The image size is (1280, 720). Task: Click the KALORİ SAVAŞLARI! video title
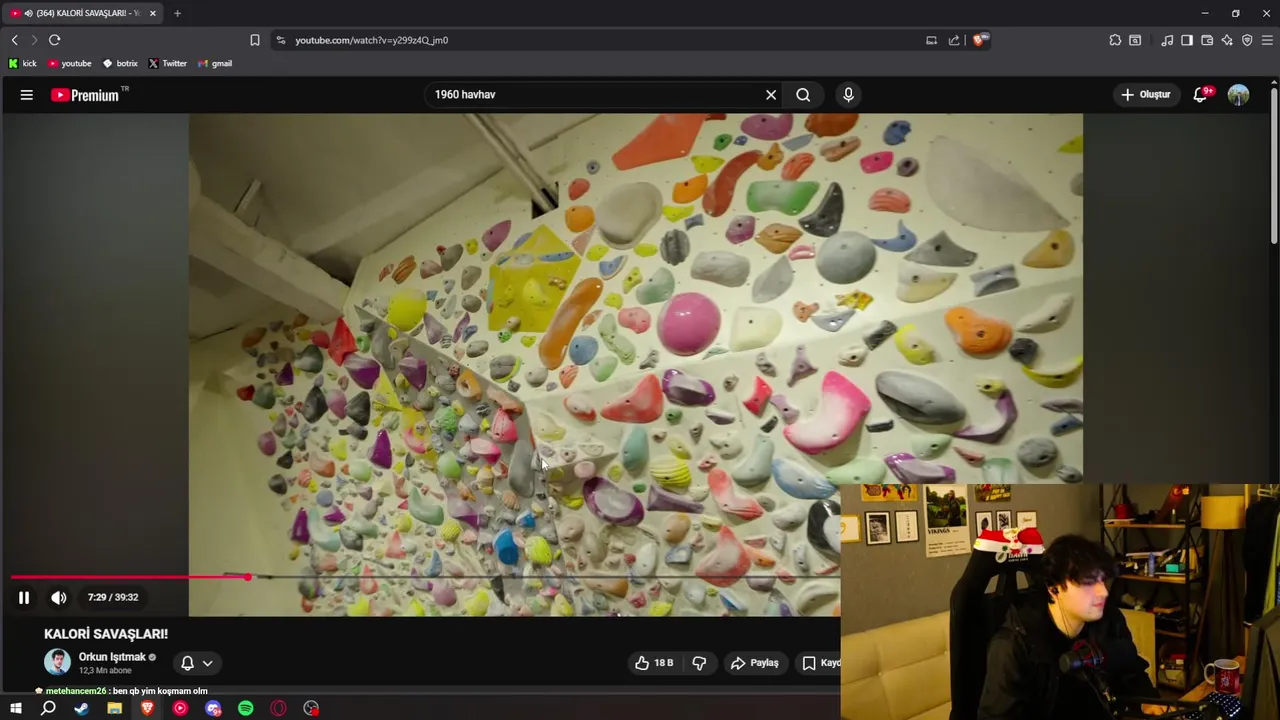tap(106, 634)
